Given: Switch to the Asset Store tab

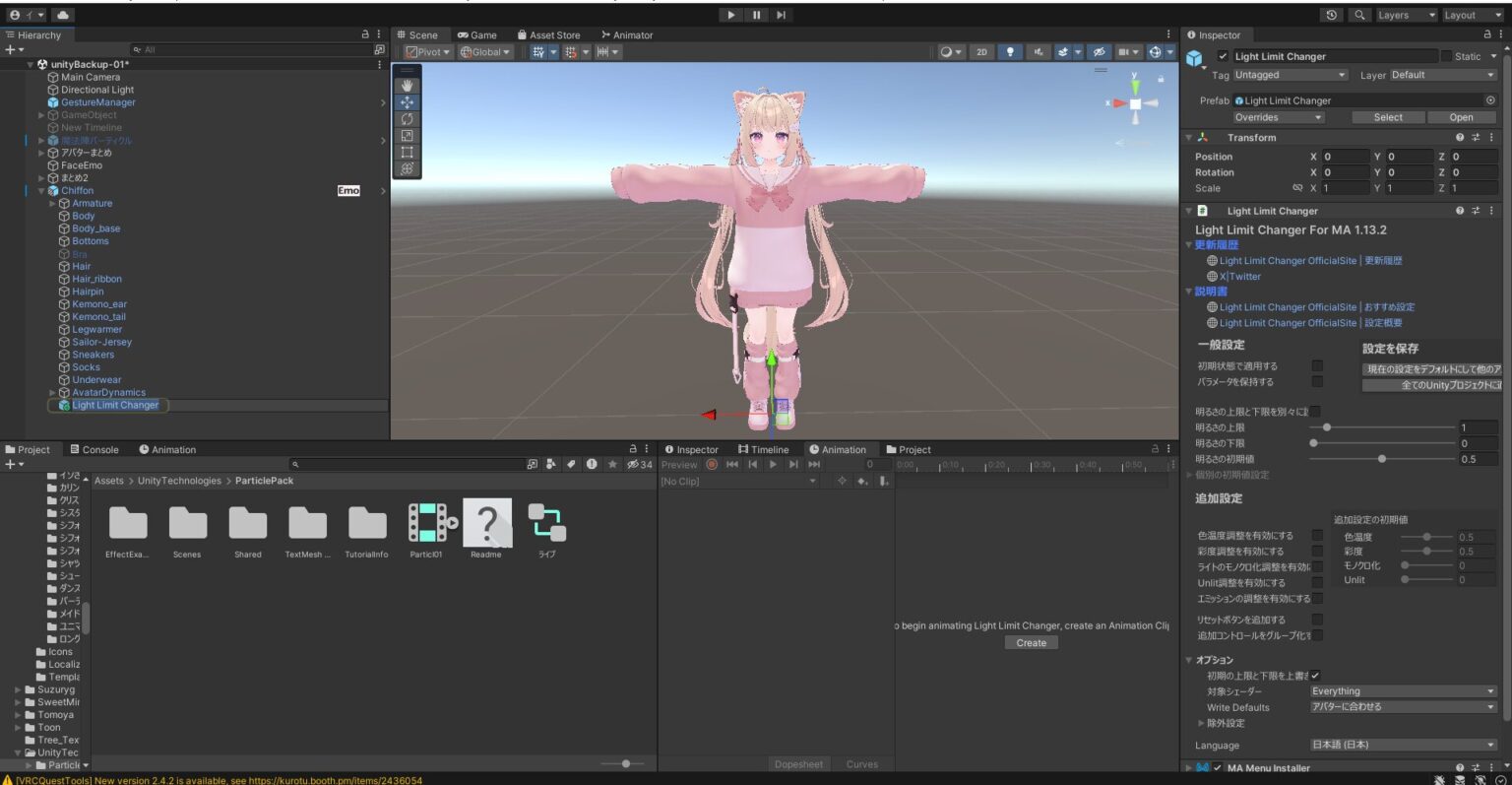Looking at the screenshot, I should click(549, 34).
